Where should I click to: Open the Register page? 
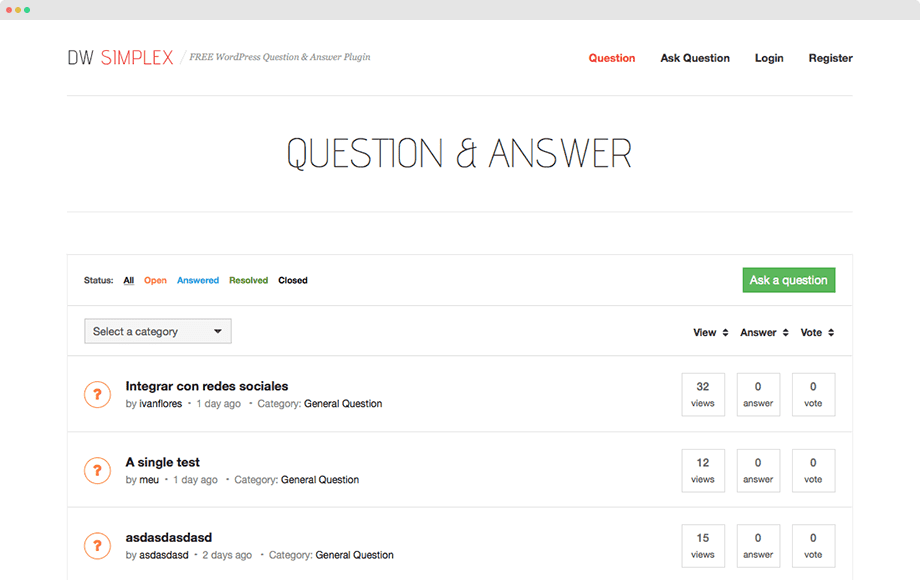830,58
